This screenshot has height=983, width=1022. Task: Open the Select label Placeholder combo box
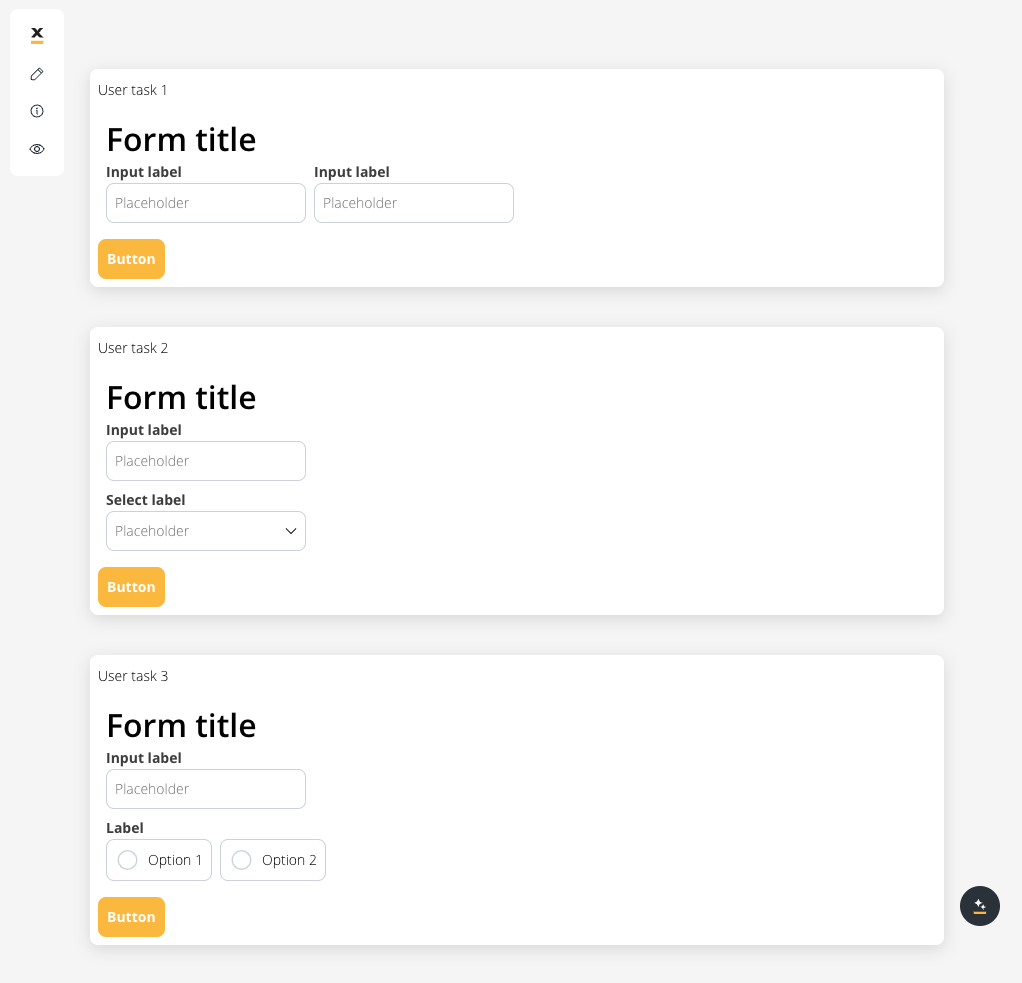pyautogui.click(x=206, y=531)
